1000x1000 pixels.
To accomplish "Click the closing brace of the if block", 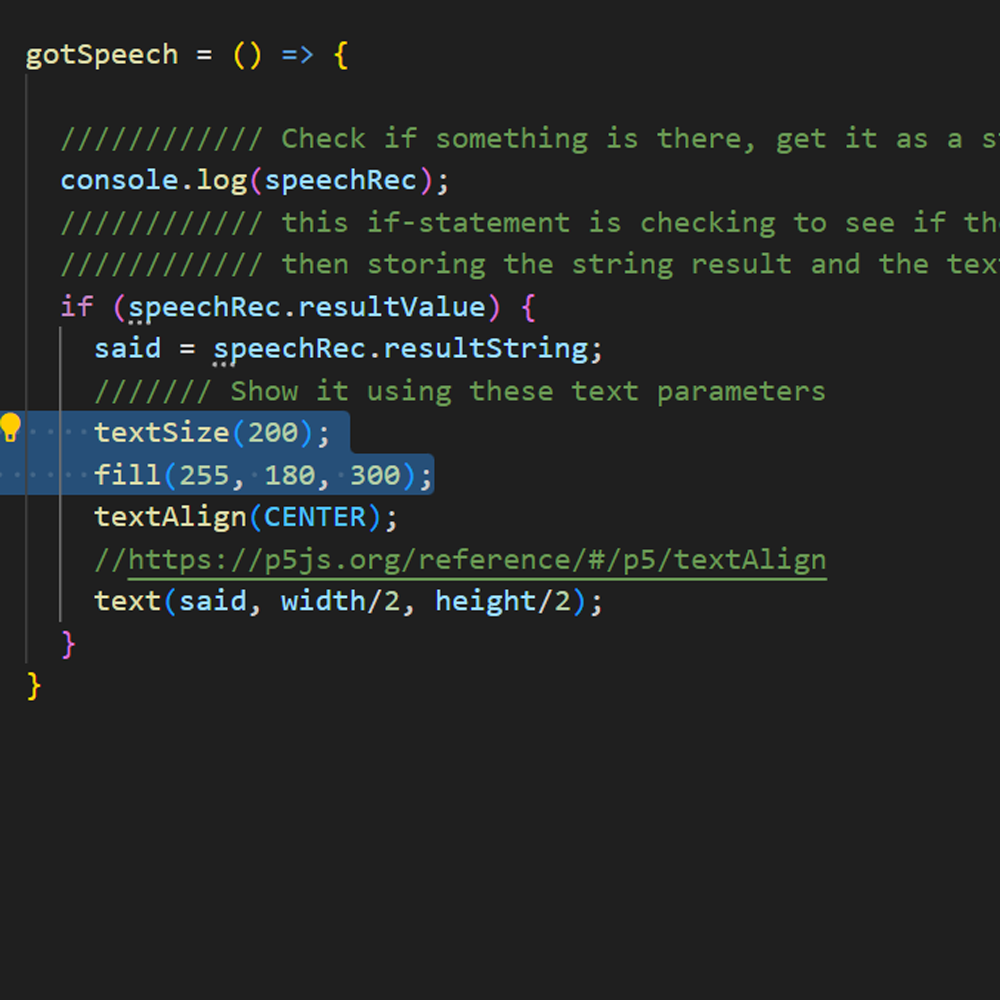I will pyautogui.click(x=68, y=643).
